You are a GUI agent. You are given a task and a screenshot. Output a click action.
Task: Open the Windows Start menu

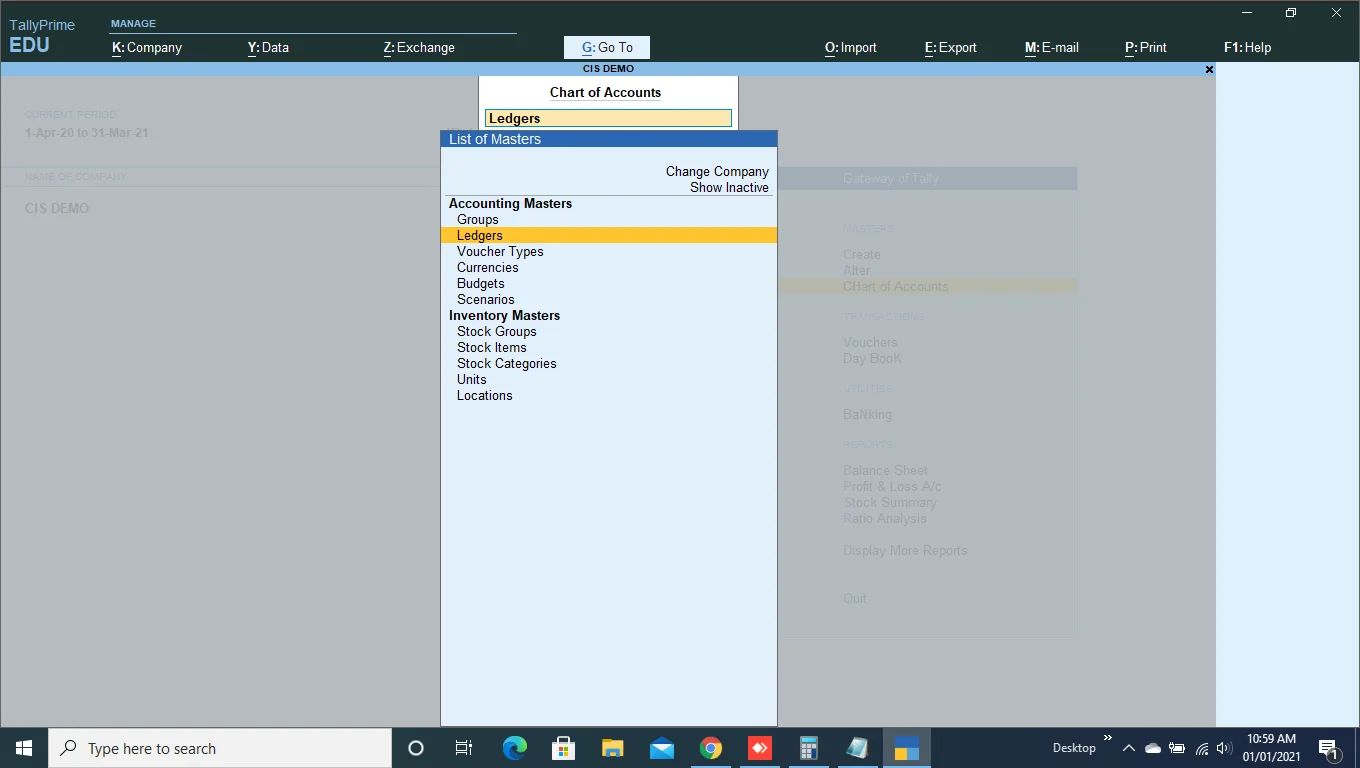pos(24,748)
